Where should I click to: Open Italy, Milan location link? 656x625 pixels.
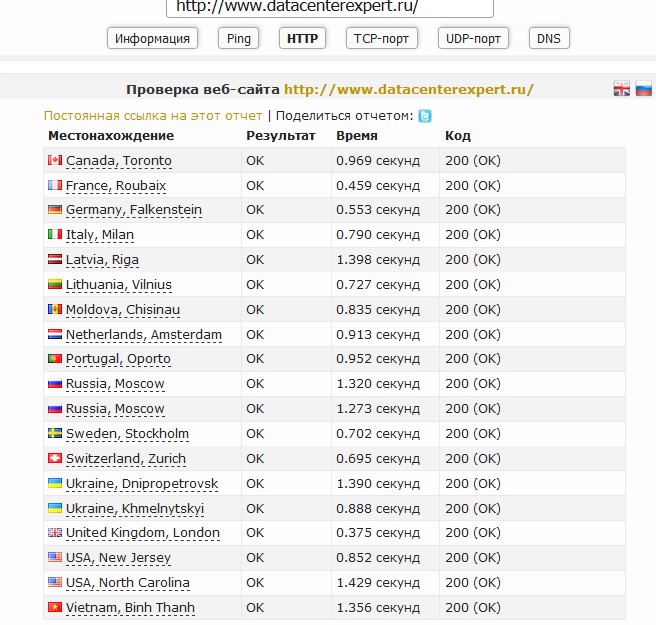tap(100, 235)
